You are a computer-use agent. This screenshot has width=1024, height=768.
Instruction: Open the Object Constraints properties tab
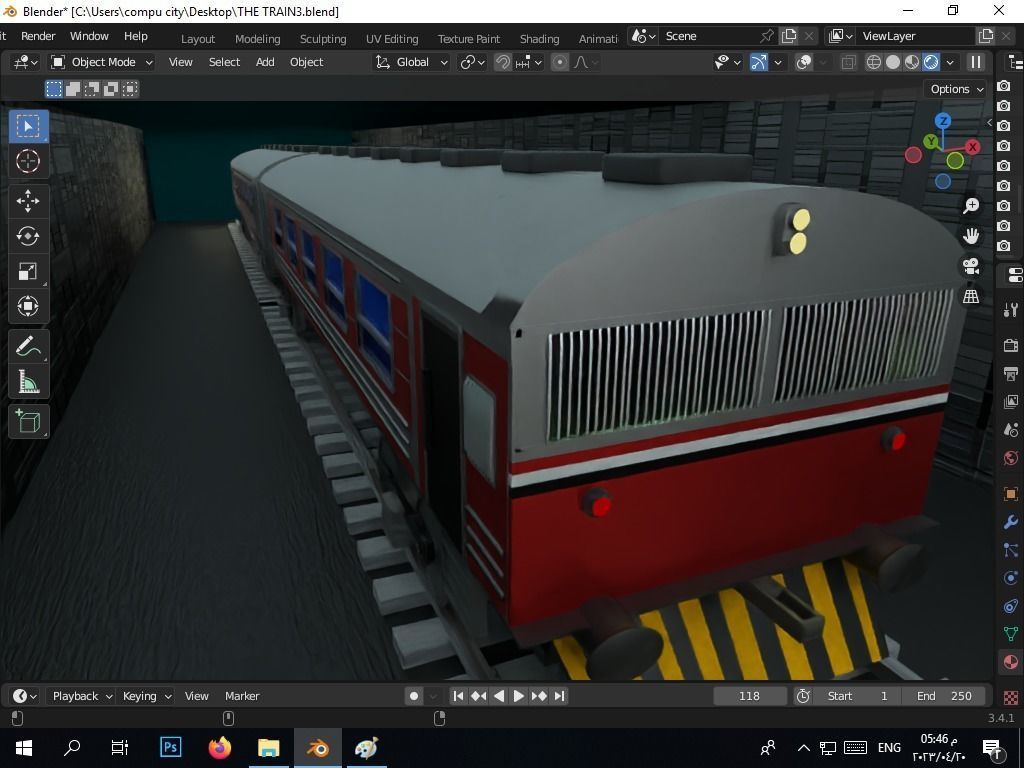1011,606
